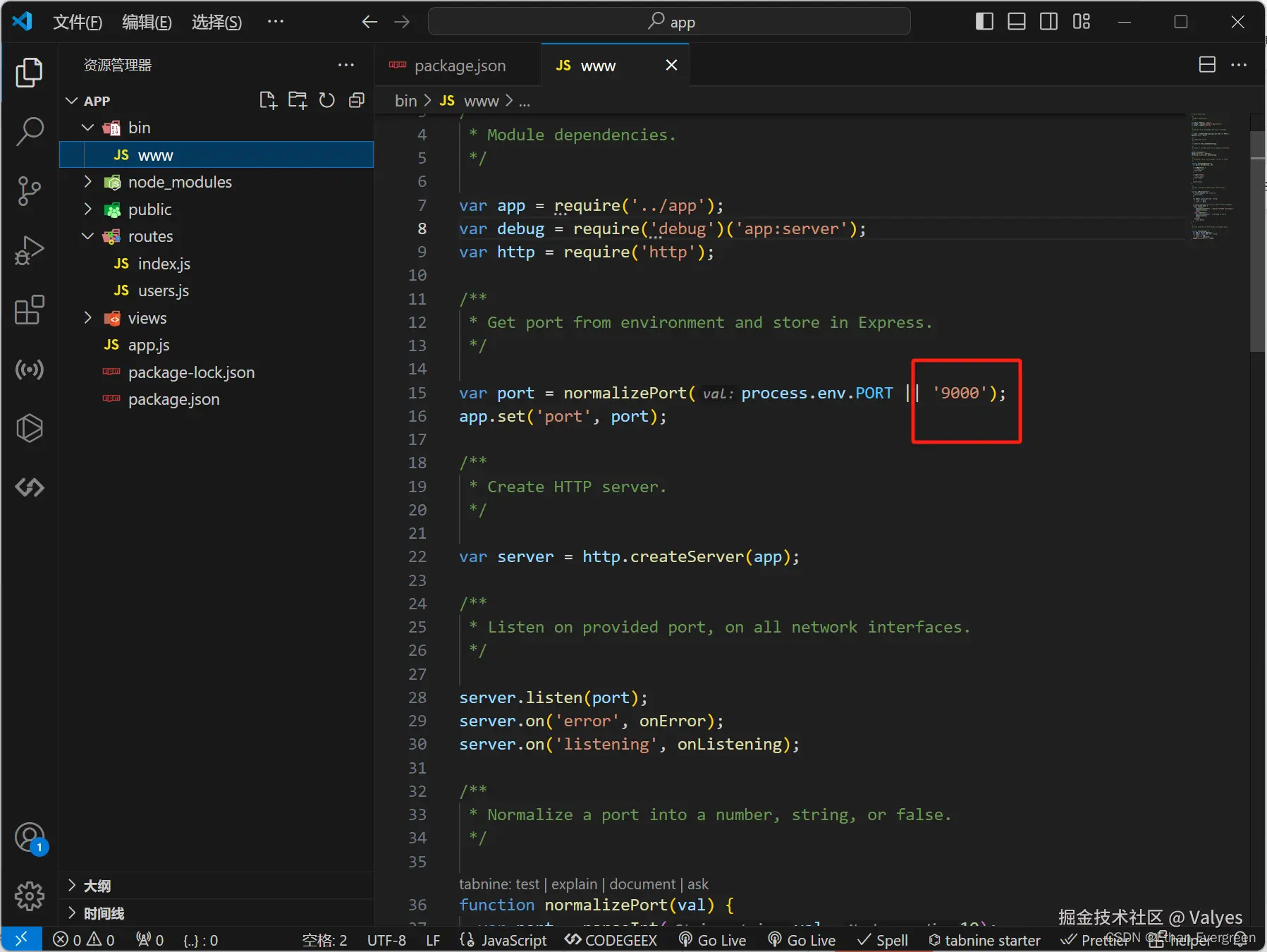
Task: Expand the node_modules folder
Action: pyautogui.click(x=180, y=182)
